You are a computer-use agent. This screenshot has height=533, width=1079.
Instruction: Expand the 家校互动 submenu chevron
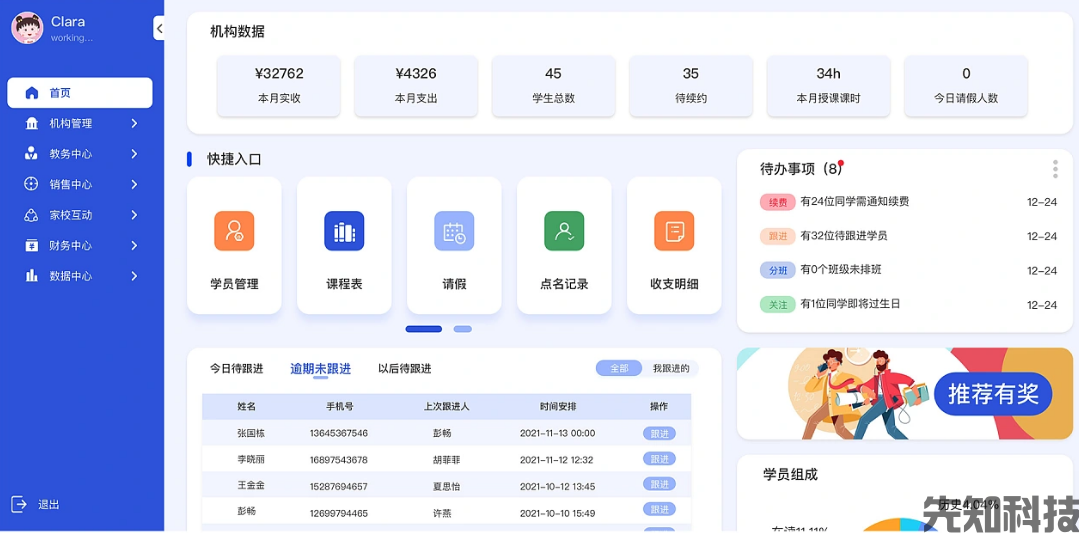pos(134,215)
